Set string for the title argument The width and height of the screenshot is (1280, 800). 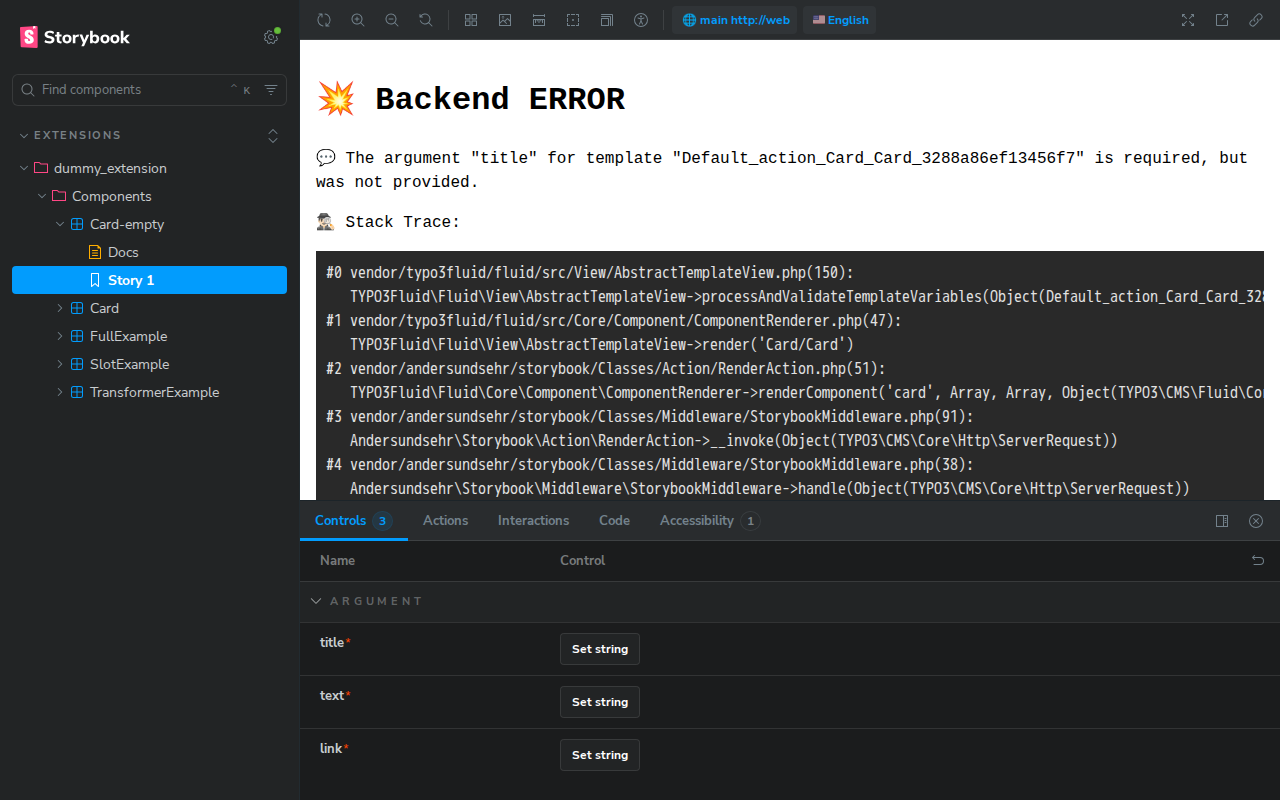pyautogui.click(x=600, y=649)
